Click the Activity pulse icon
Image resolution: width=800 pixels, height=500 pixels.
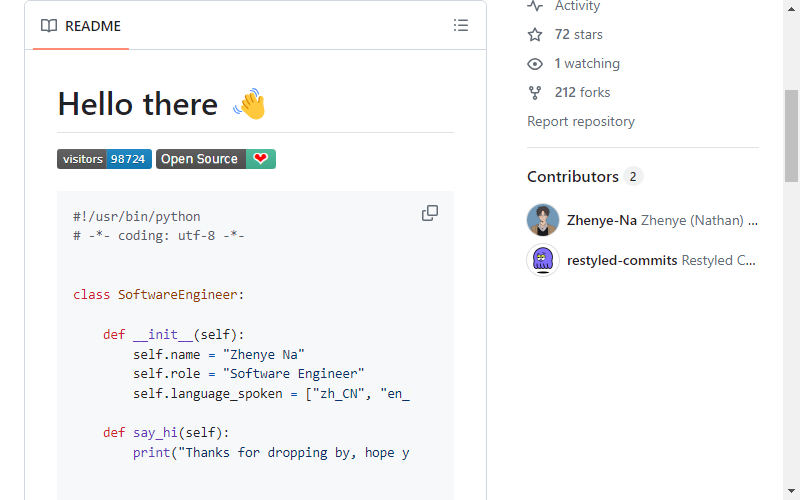[535, 6]
